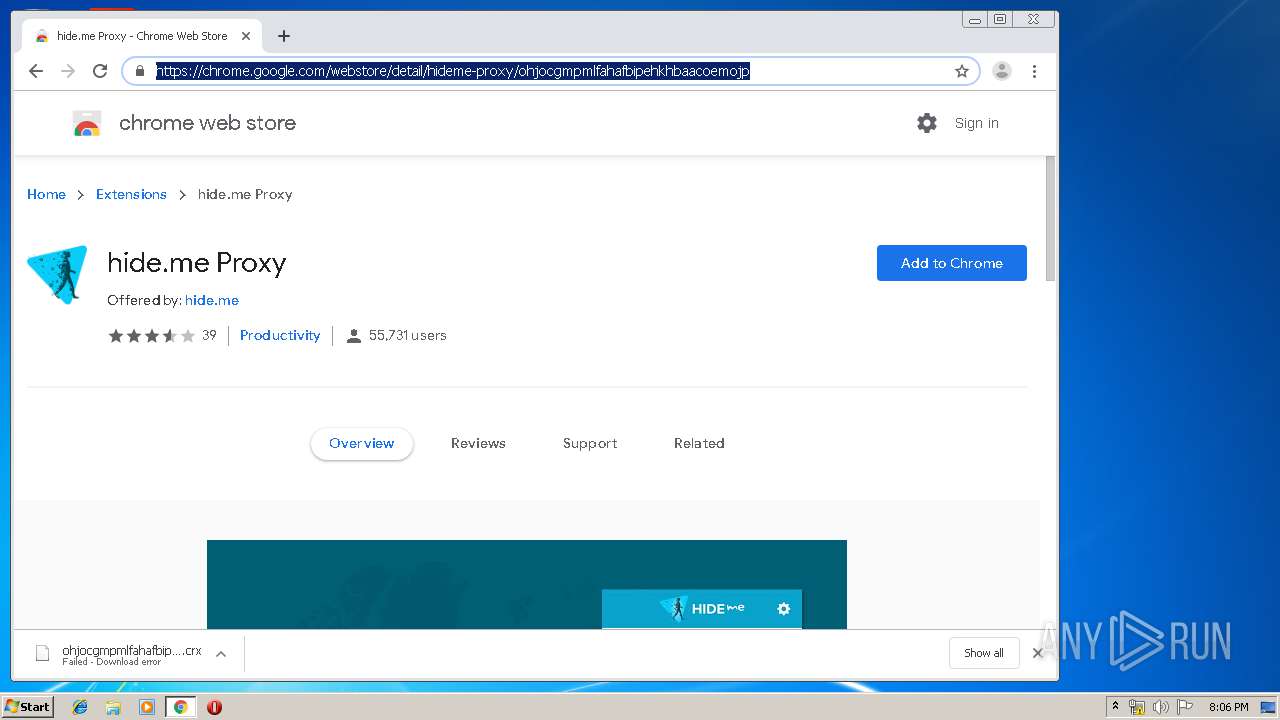The height and width of the screenshot is (720, 1280).
Task: Open the Chrome profile avatar menu
Action: click(x=1002, y=71)
